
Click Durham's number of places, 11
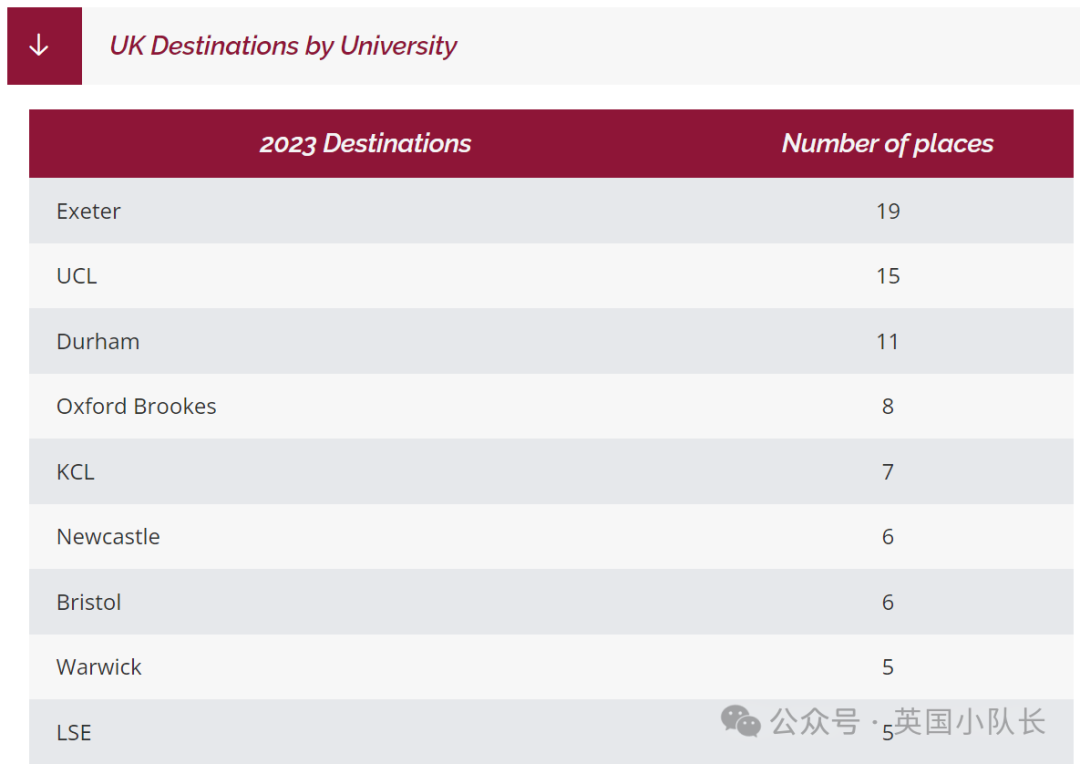(x=888, y=341)
